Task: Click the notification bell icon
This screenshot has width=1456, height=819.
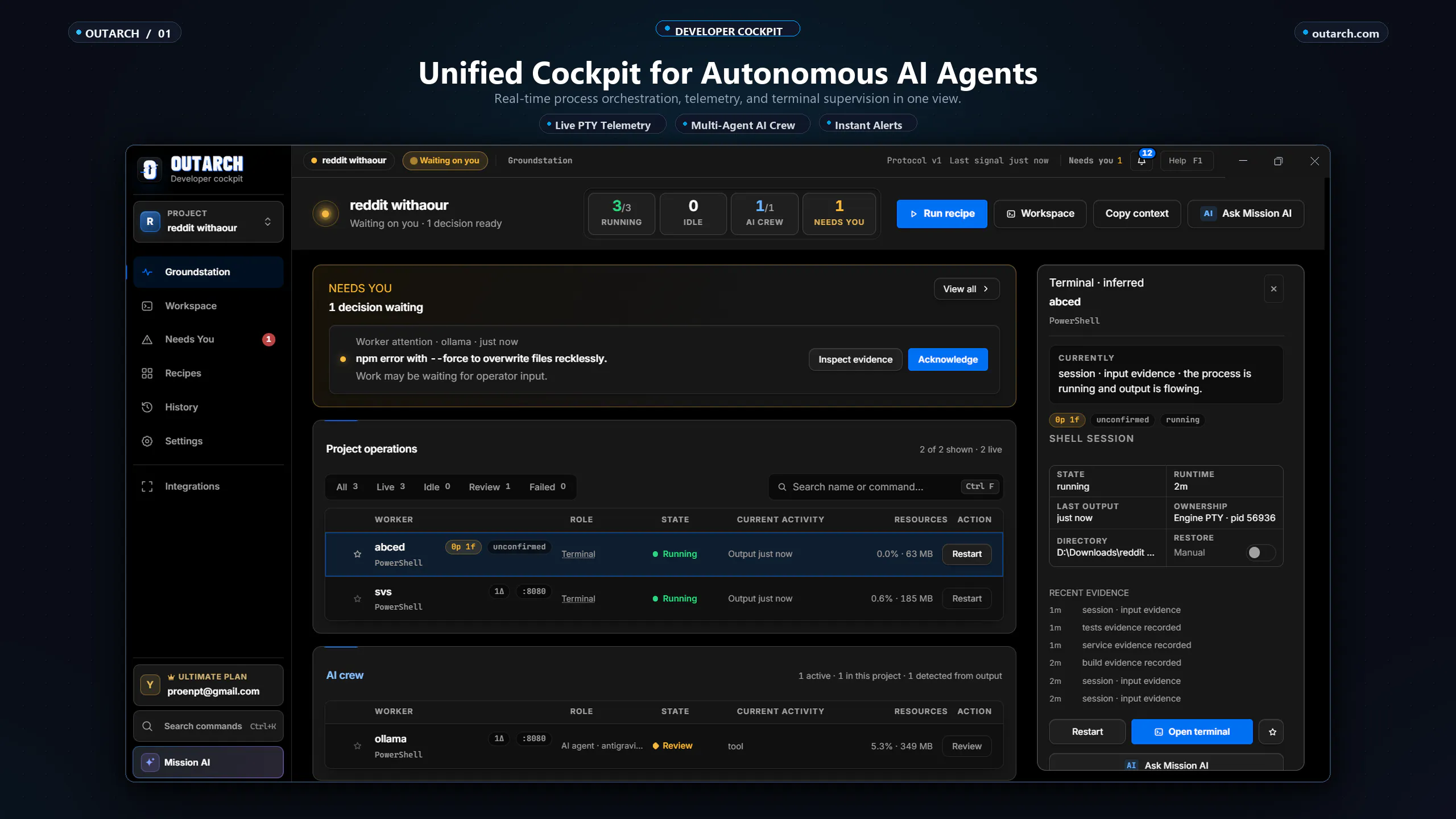Action: 1141,161
